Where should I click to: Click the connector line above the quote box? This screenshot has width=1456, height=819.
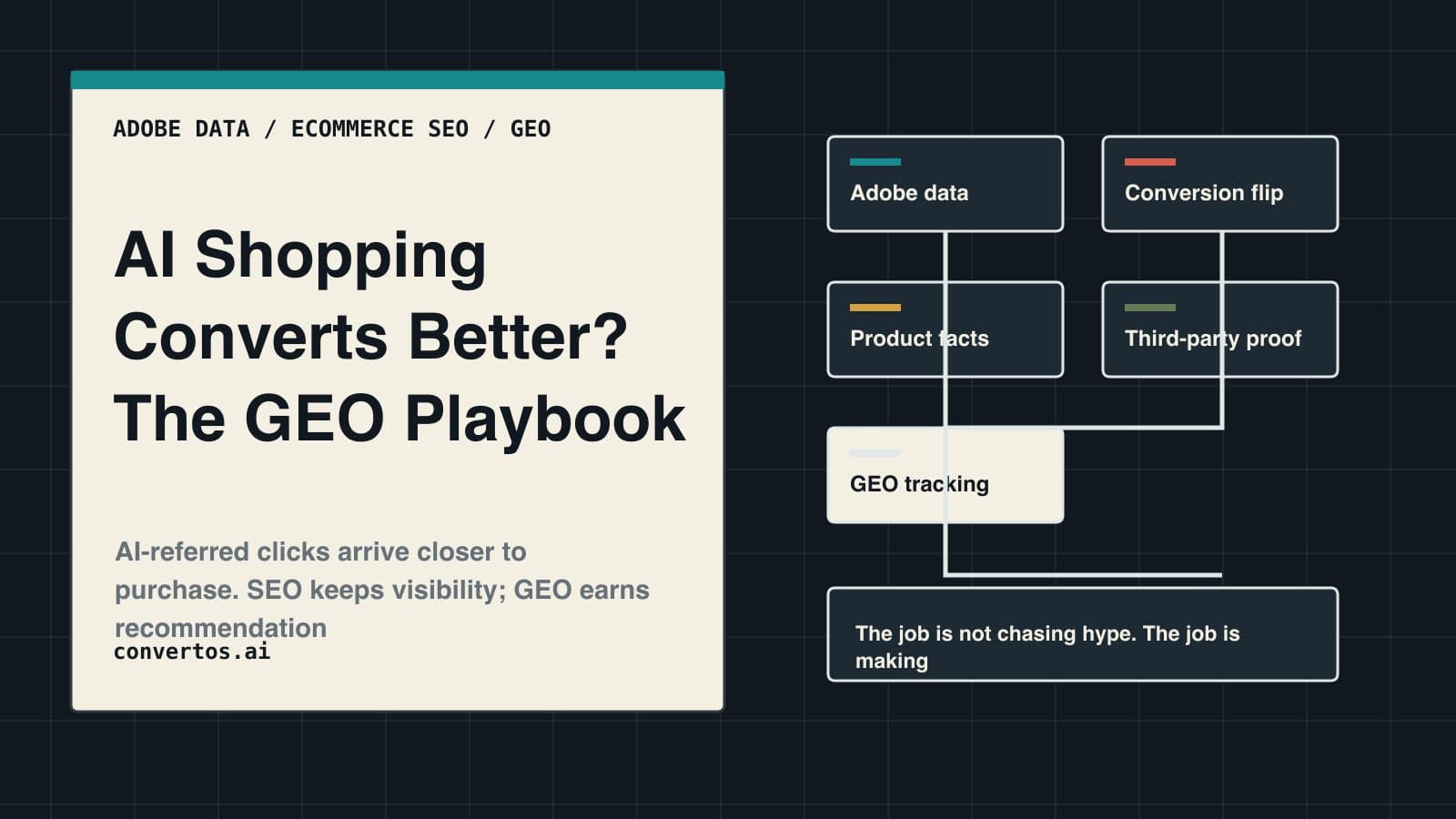tap(1083, 575)
